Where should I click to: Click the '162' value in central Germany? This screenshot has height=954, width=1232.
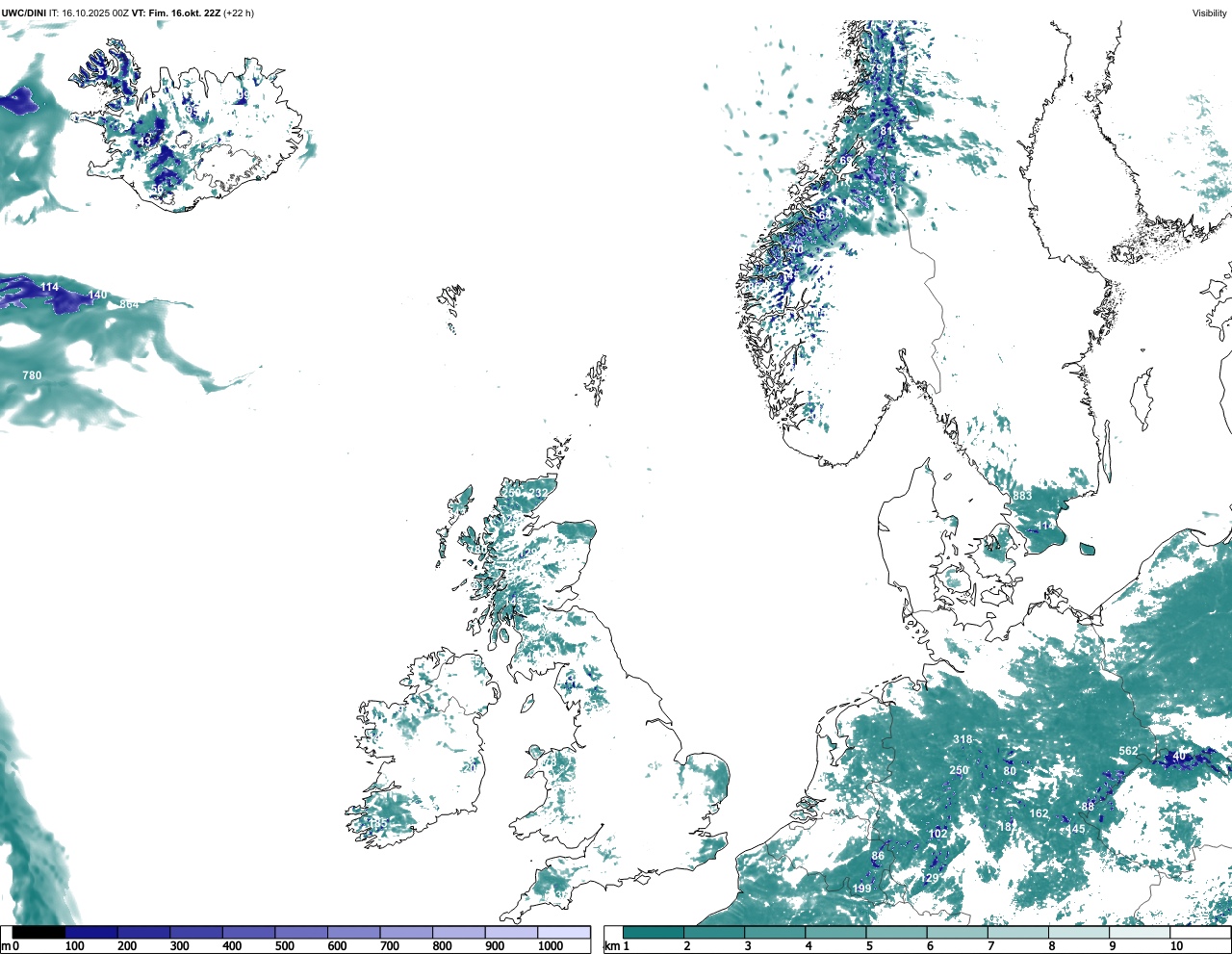tap(1039, 813)
